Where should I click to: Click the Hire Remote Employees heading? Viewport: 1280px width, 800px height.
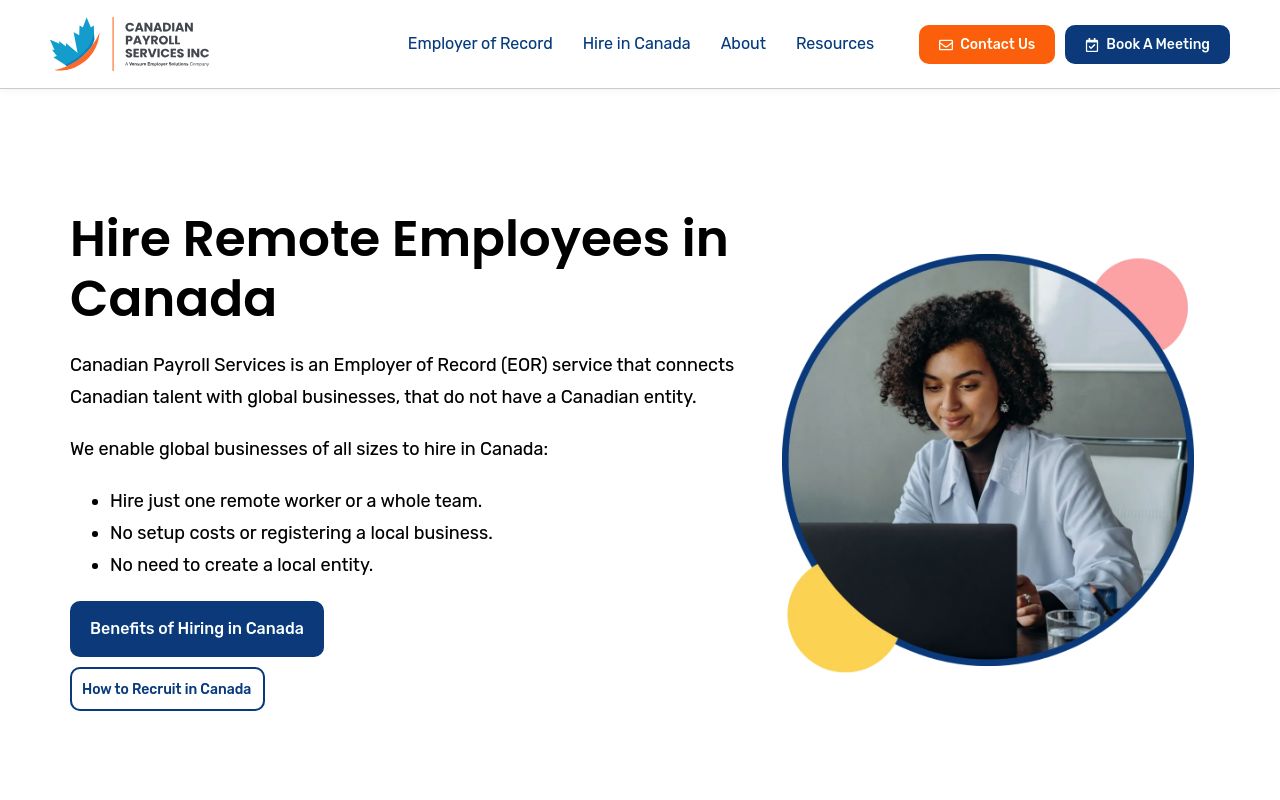(x=399, y=268)
